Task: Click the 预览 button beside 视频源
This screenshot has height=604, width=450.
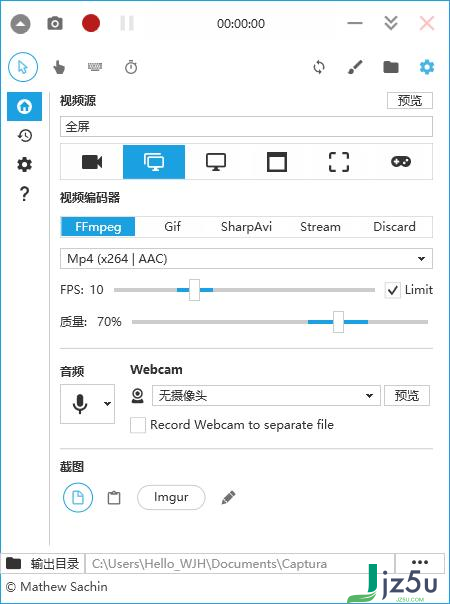Action: pos(410,101)
